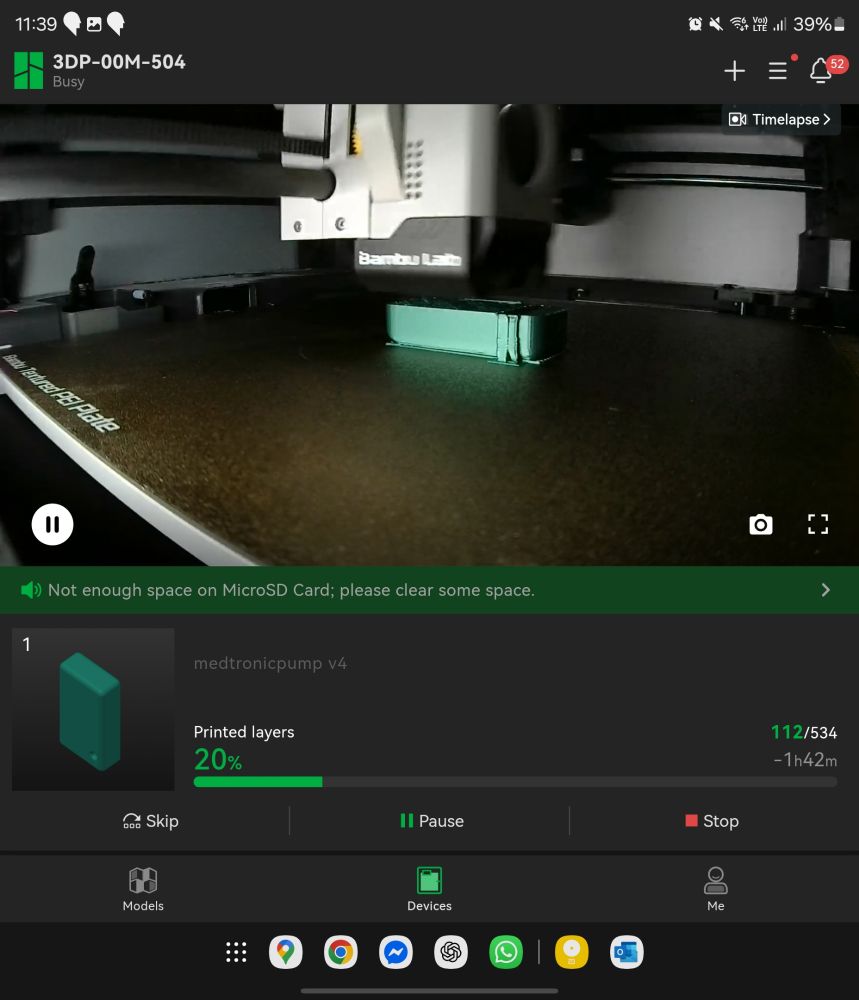Switch to the Me tab

[x=716, y=889]
